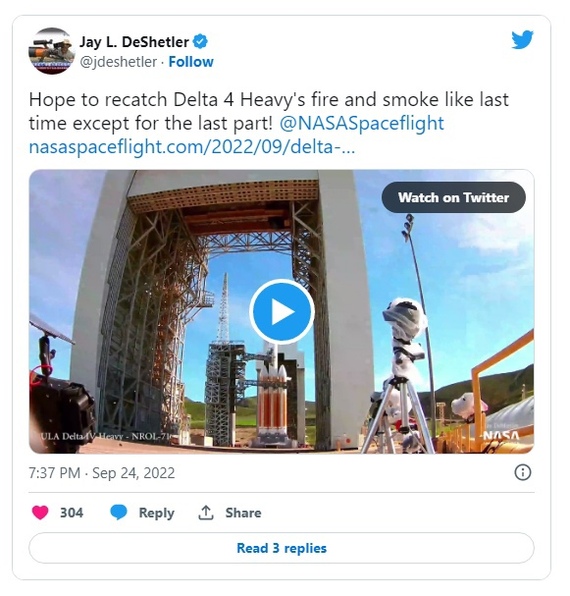570x596 pixels.
Task: Follow the @jdeshetler account
Action: tap(191, 62)
